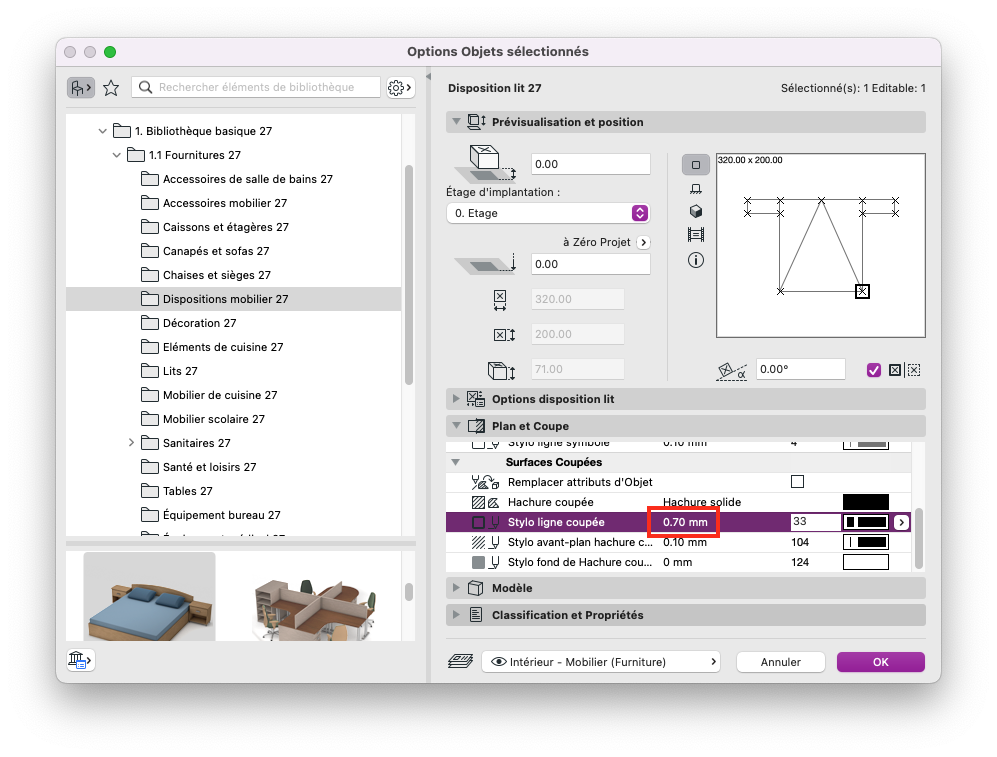
Task: Click the à Zéro Projet elevation field
Action: click(x=591, y=264)
